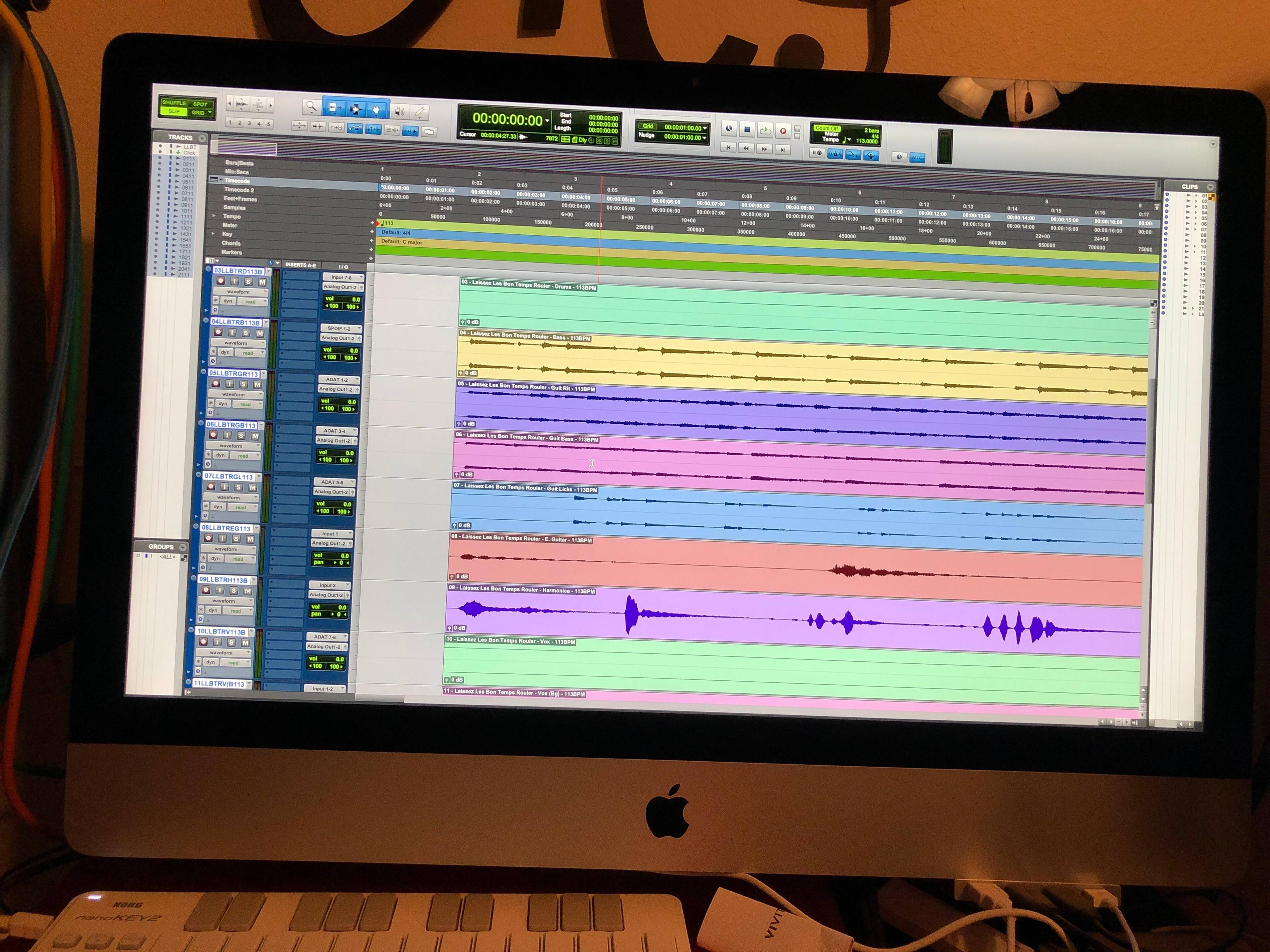
Task: Solo the 04LLBTRB113B bass track
Action: pos(246,333)
